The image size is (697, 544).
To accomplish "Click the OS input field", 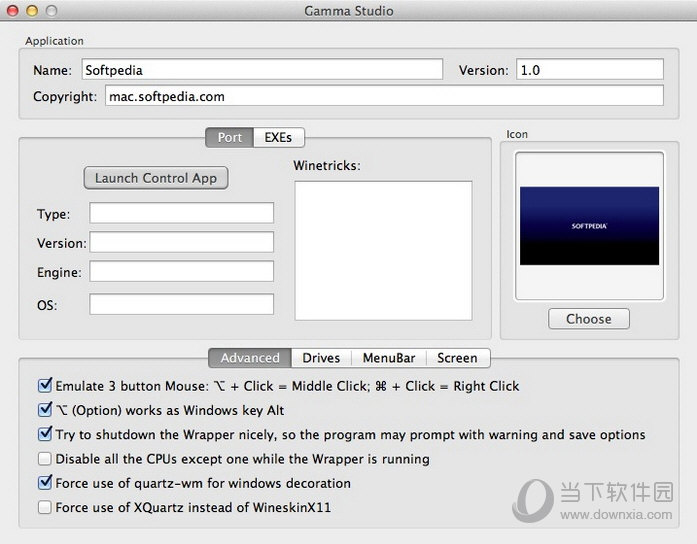I will click(181, 304).
